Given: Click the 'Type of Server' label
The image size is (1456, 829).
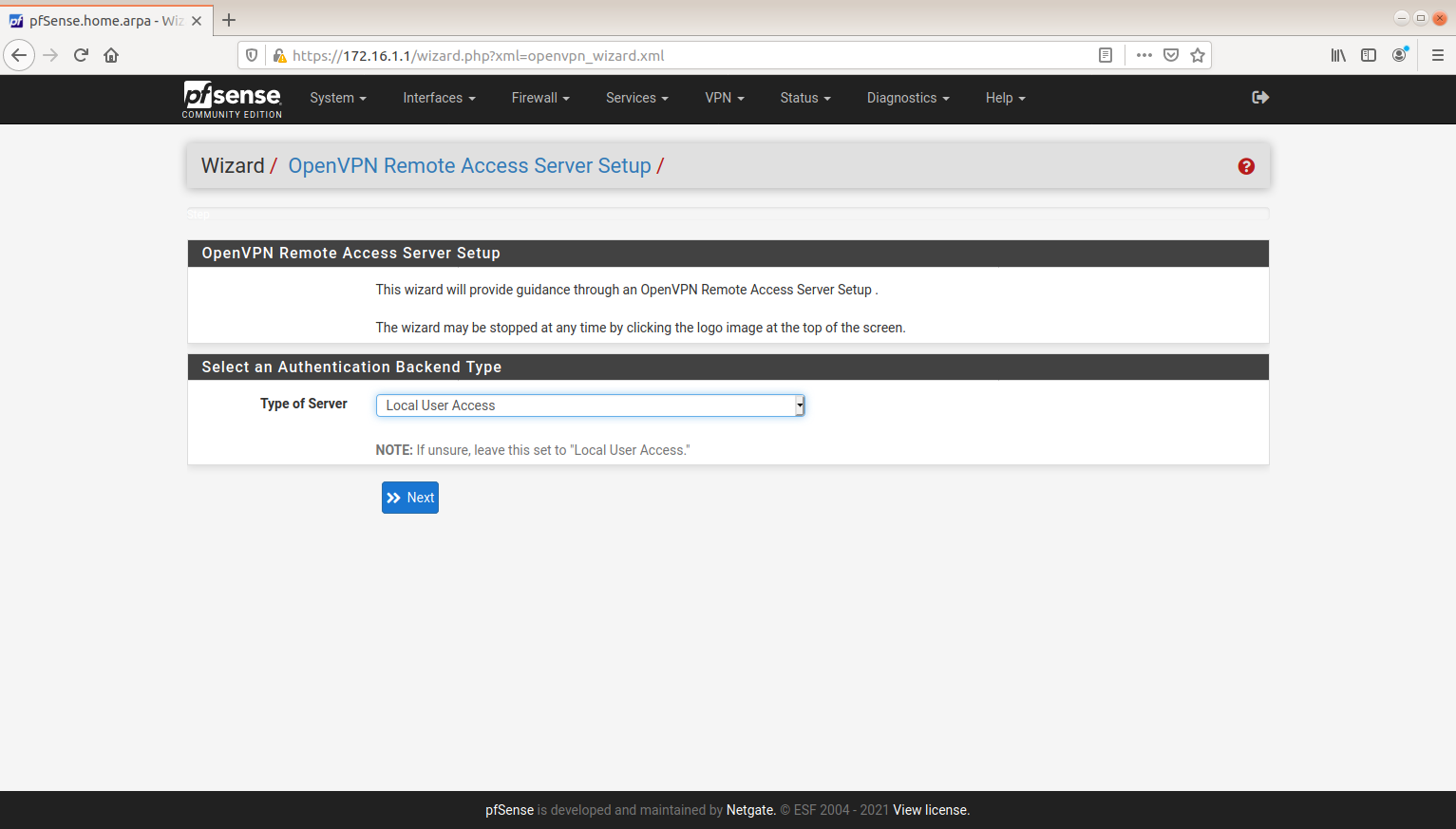Looking at the screenshot, I should tap(304, 404).
